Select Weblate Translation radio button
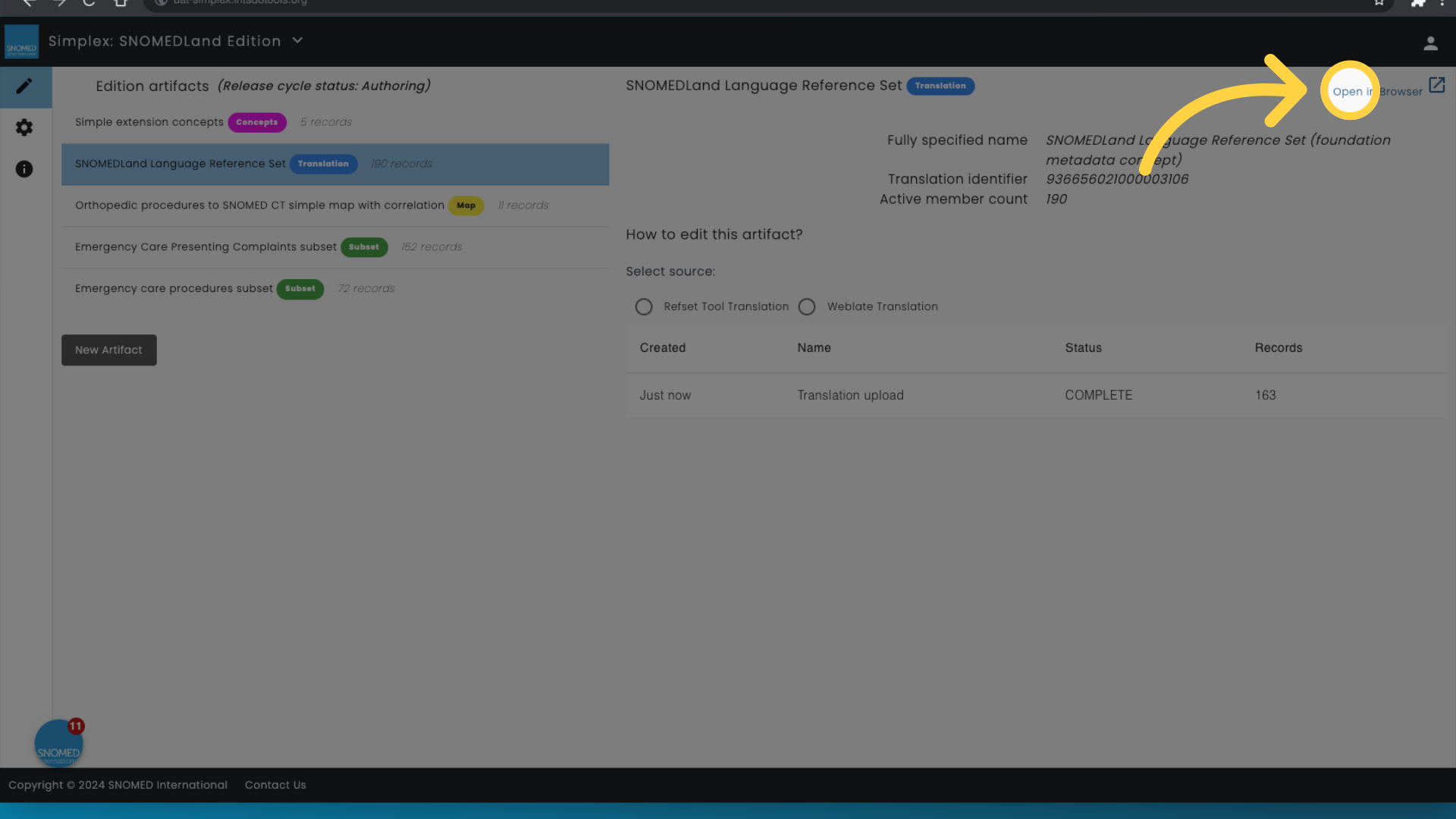 [x=807, y=306]
